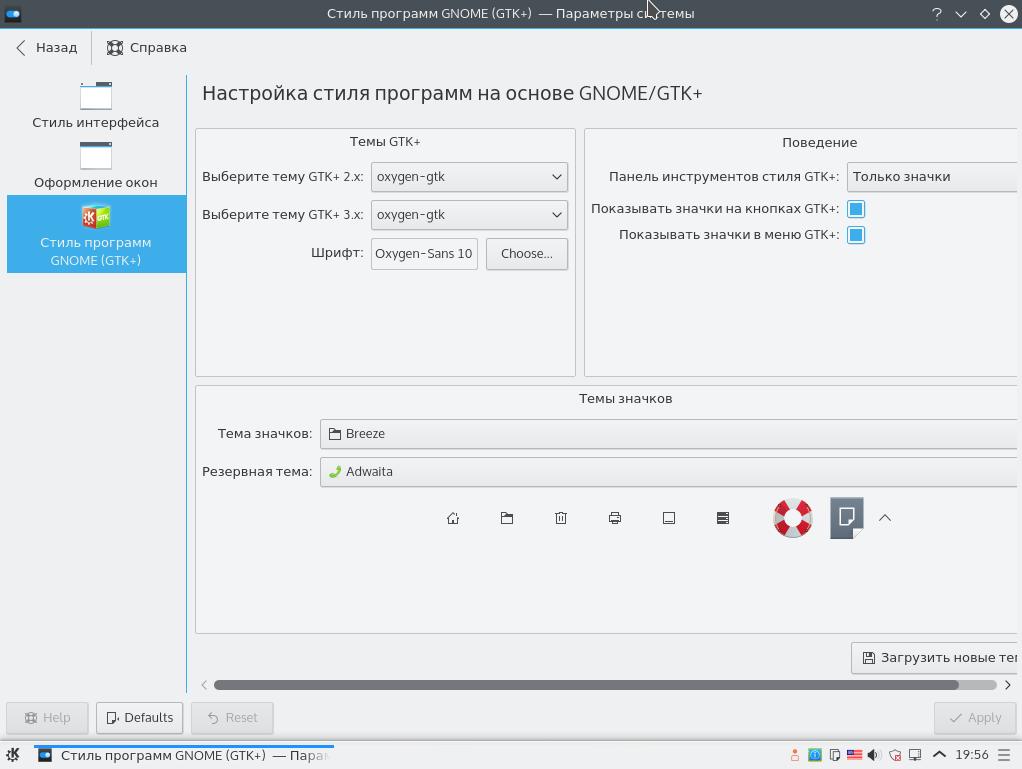
Task: Click the trash icon in preview row
Action: (561, 518)
